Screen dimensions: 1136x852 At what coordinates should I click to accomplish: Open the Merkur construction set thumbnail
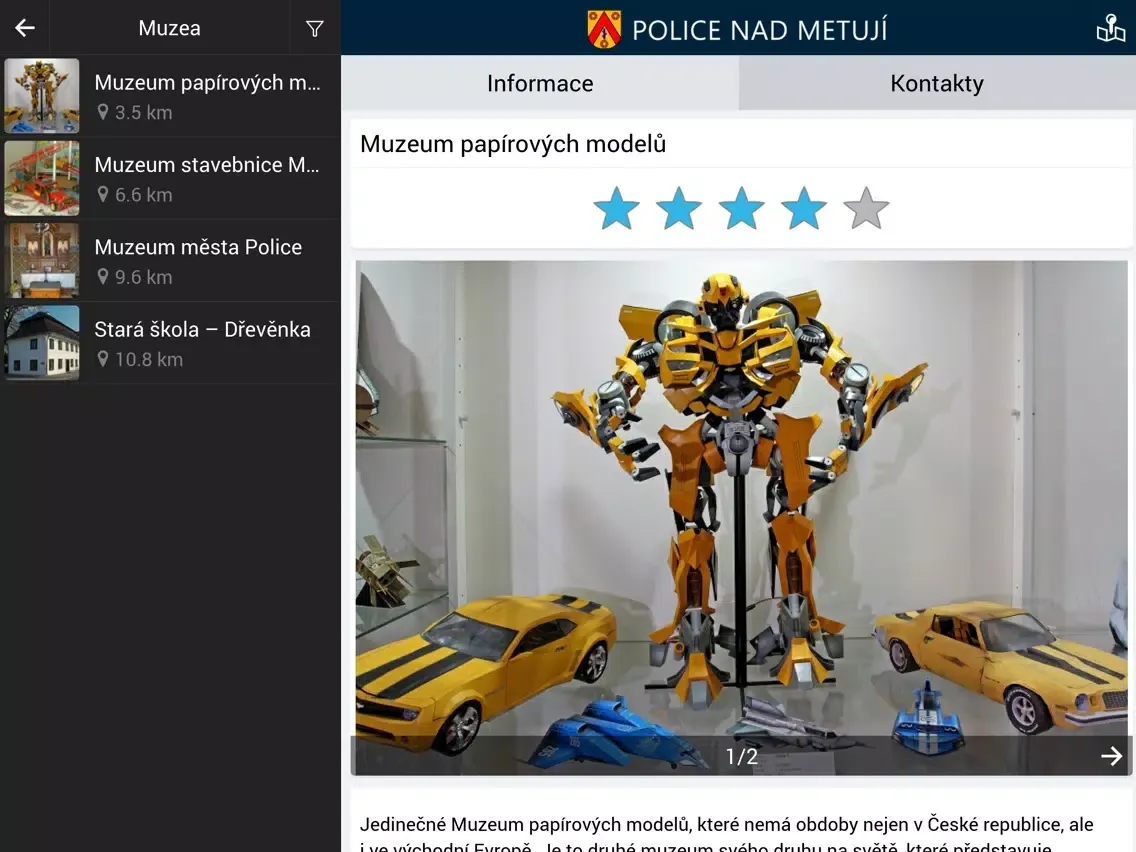[42, 178]
